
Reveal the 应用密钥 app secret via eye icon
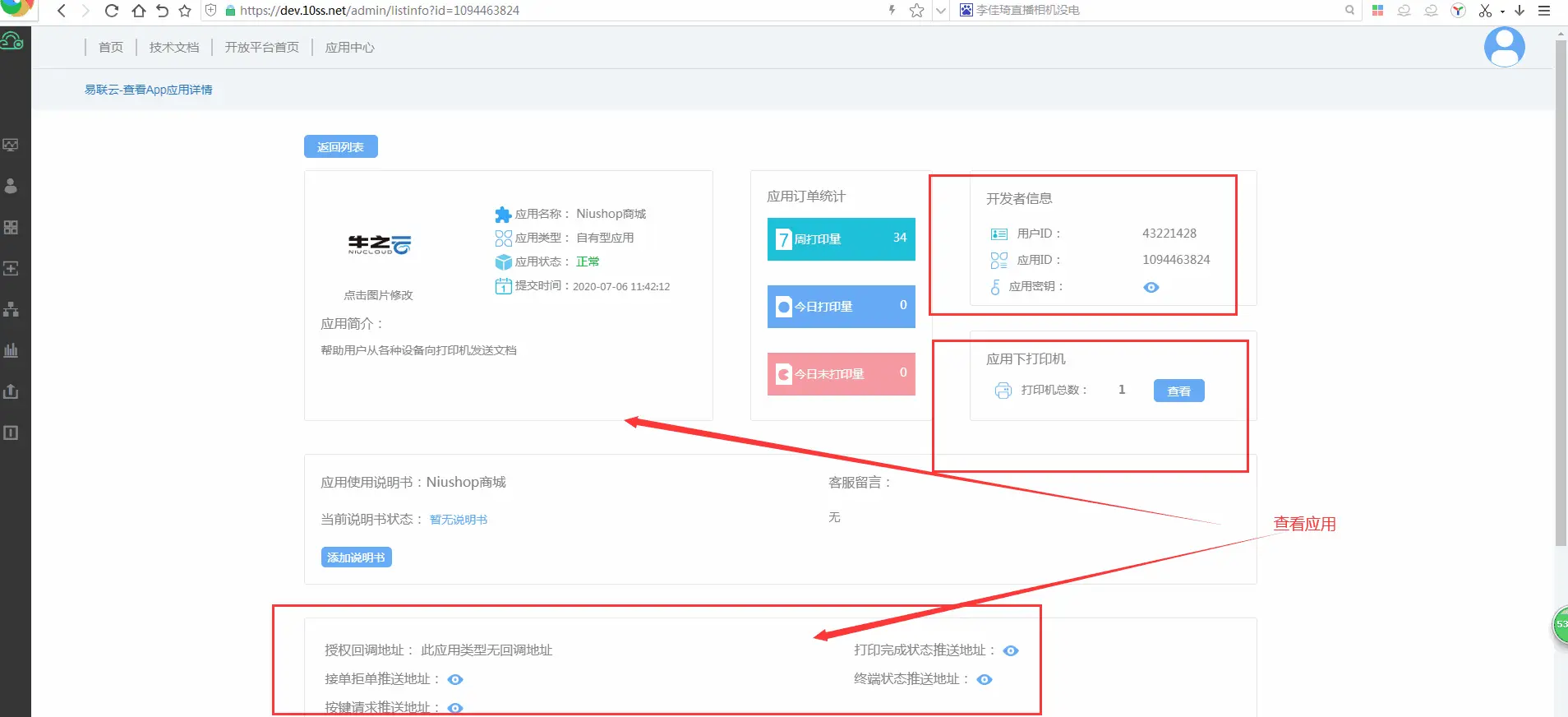(1151, 287)
